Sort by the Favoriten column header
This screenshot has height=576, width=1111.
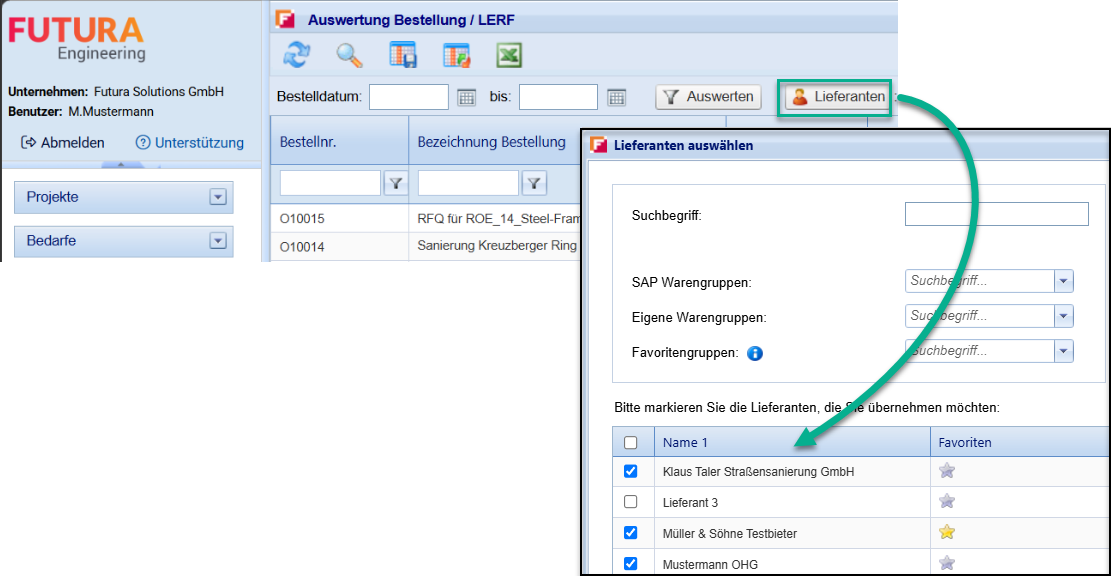tap(1020, 442)
